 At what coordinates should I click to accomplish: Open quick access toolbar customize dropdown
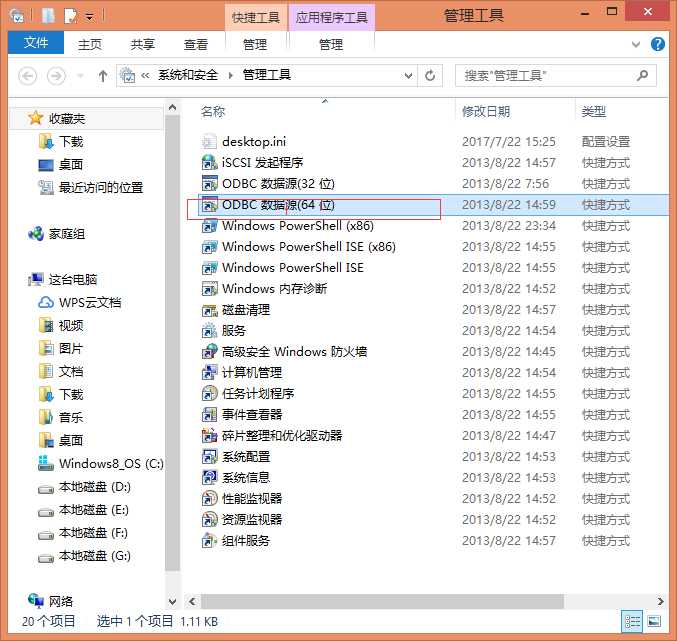coord(89,17)
